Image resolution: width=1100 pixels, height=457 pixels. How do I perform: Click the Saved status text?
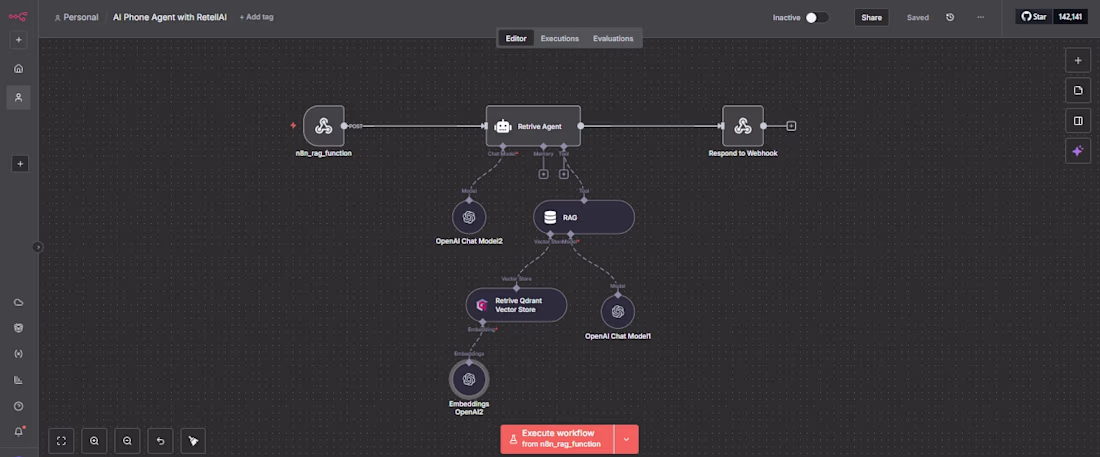(x=918, y=18)
